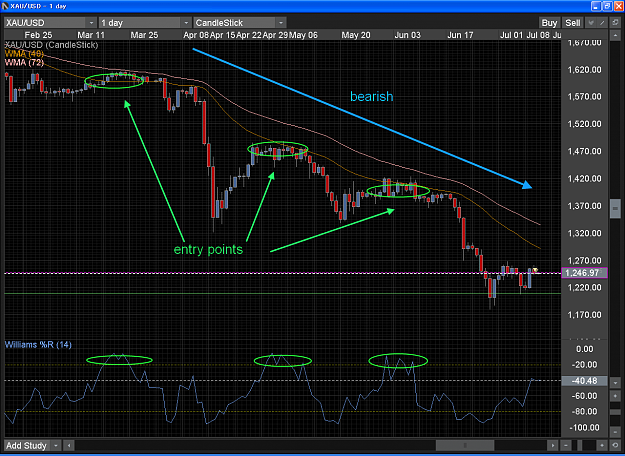
Task: Click the horizontal zoom slider handle
Action: click(580, 445)
